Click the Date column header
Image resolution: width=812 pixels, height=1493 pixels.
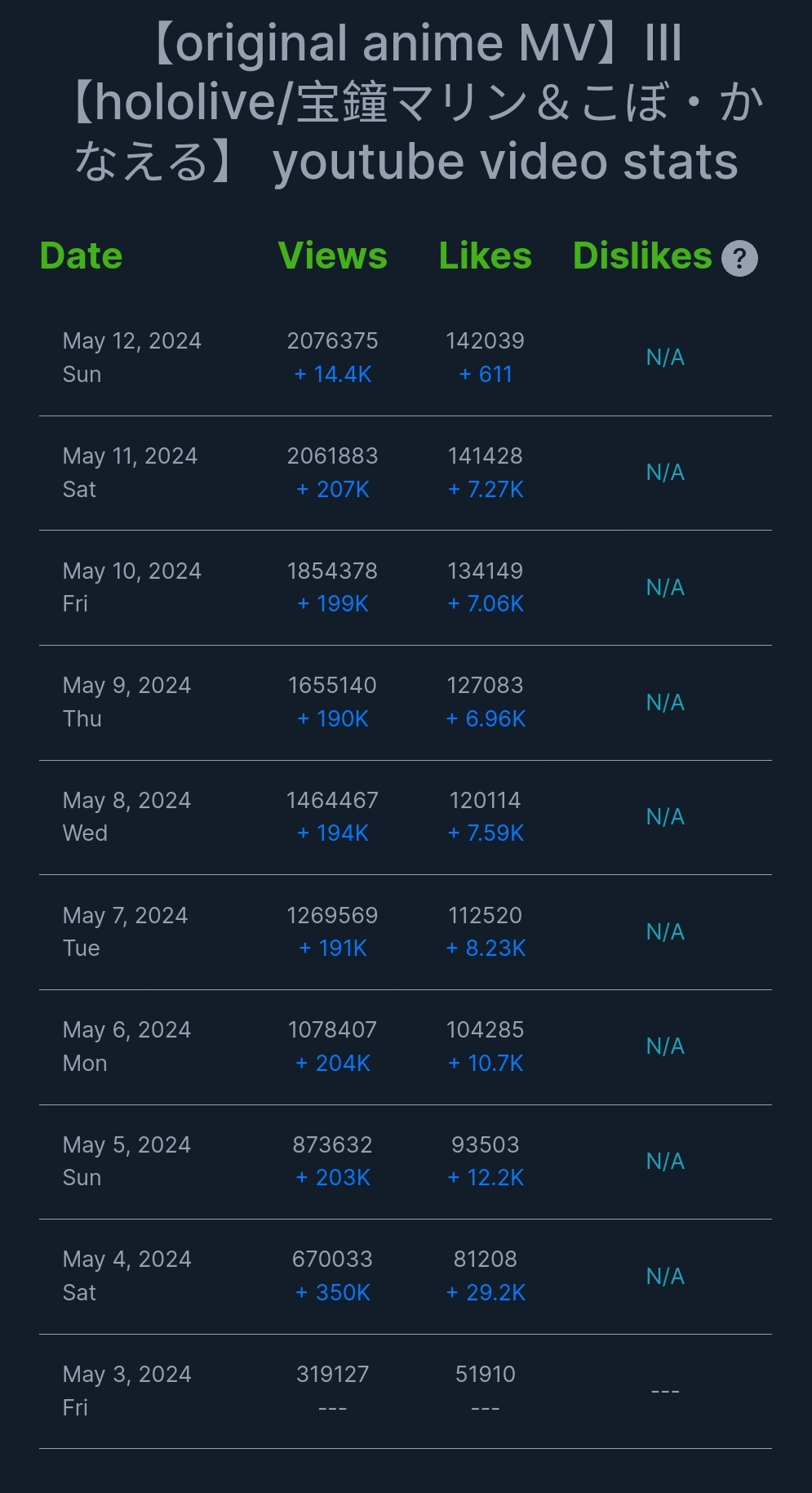(x=81, y=256)
